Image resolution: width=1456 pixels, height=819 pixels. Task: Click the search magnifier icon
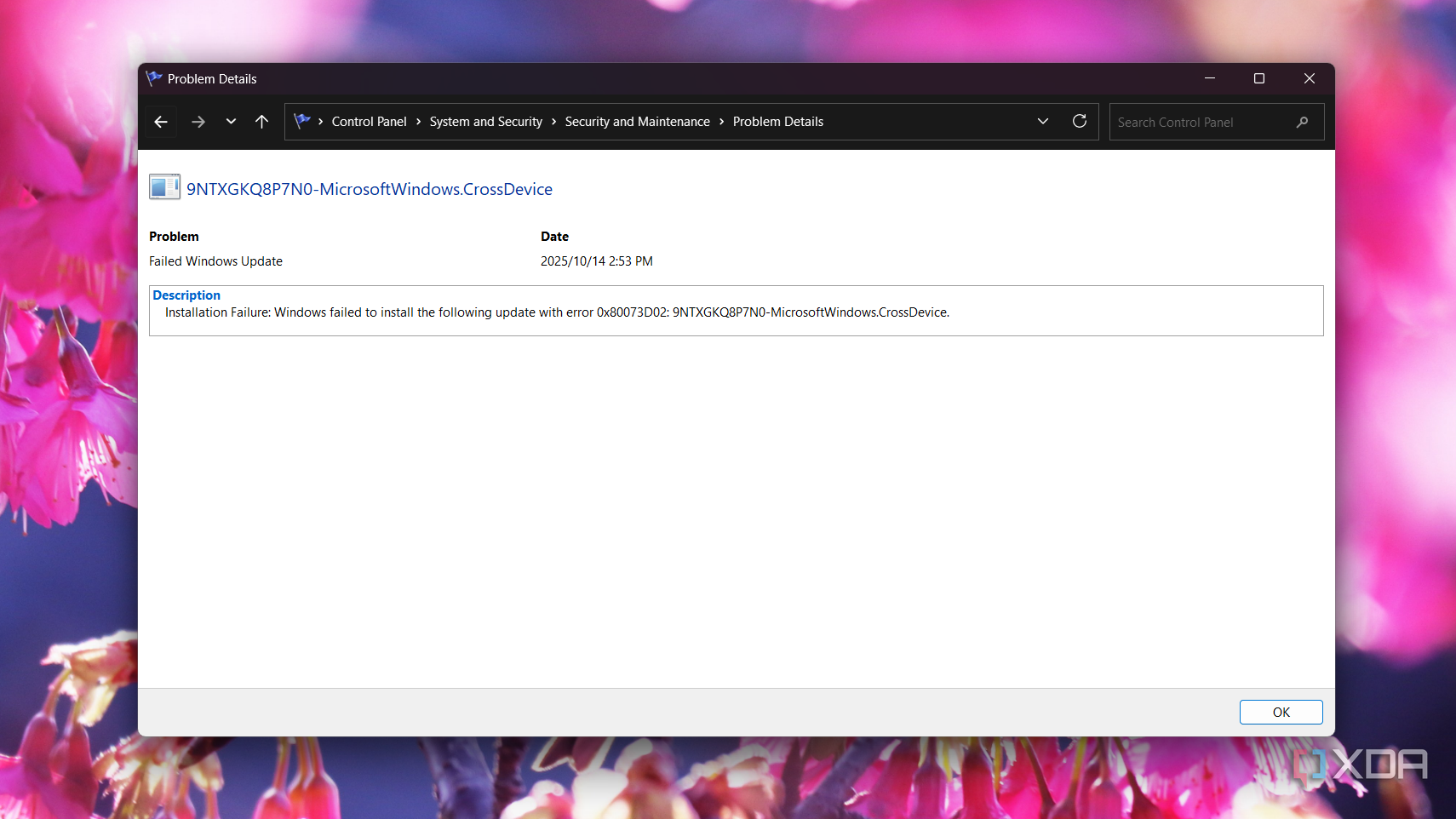click(1302, 122)
